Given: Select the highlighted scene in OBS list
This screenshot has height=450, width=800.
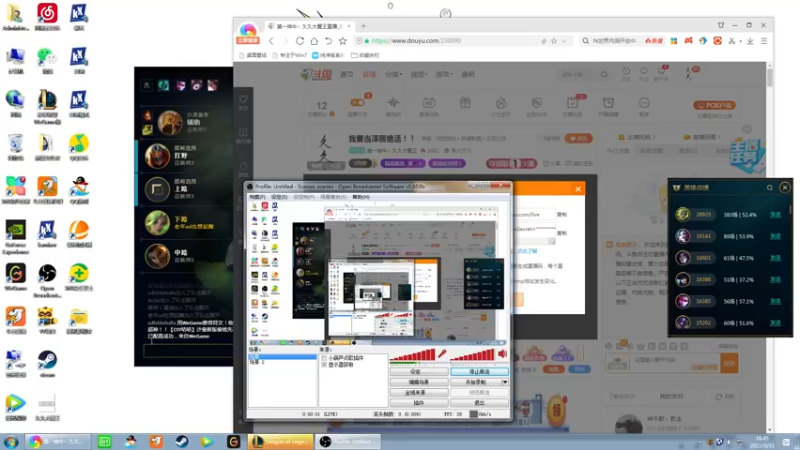Looking at the screenshot, I should tap(282, 357).
